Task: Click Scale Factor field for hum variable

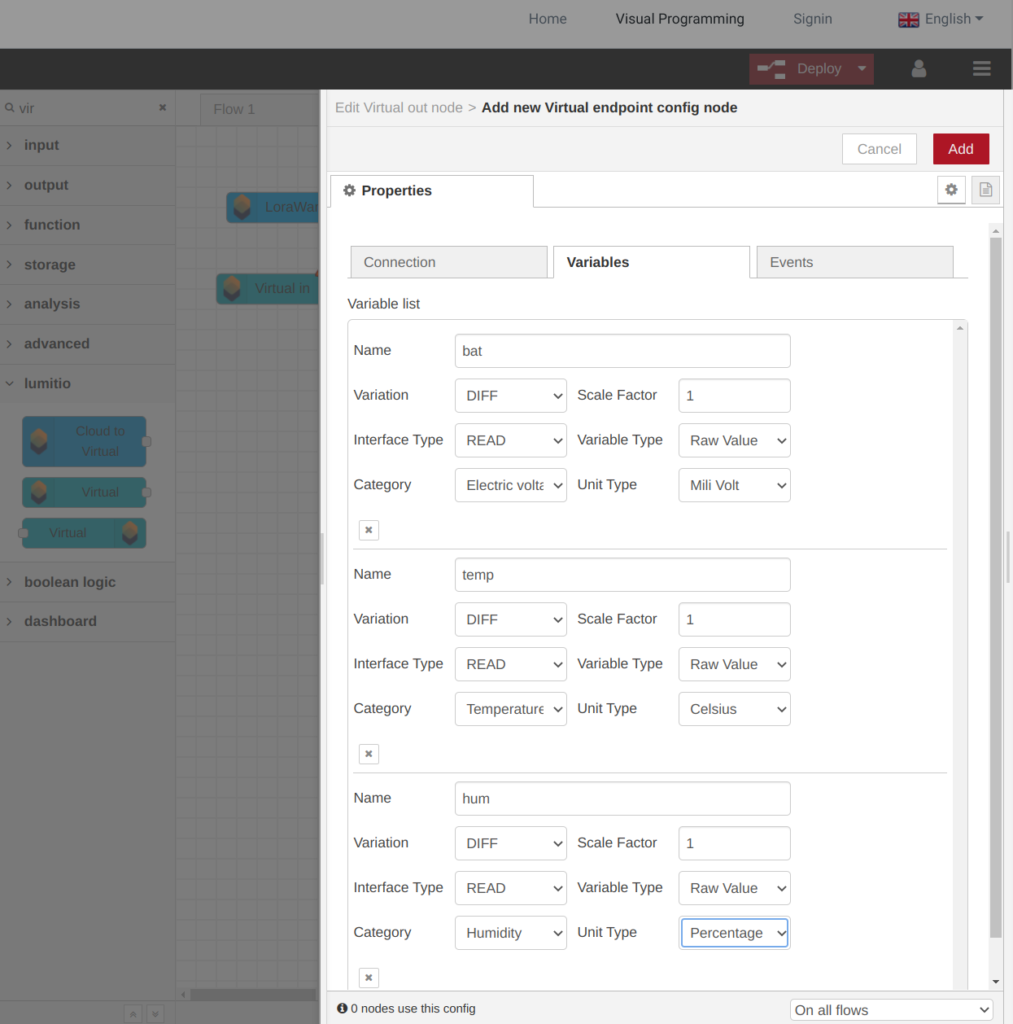Action: tap(734, 843)
